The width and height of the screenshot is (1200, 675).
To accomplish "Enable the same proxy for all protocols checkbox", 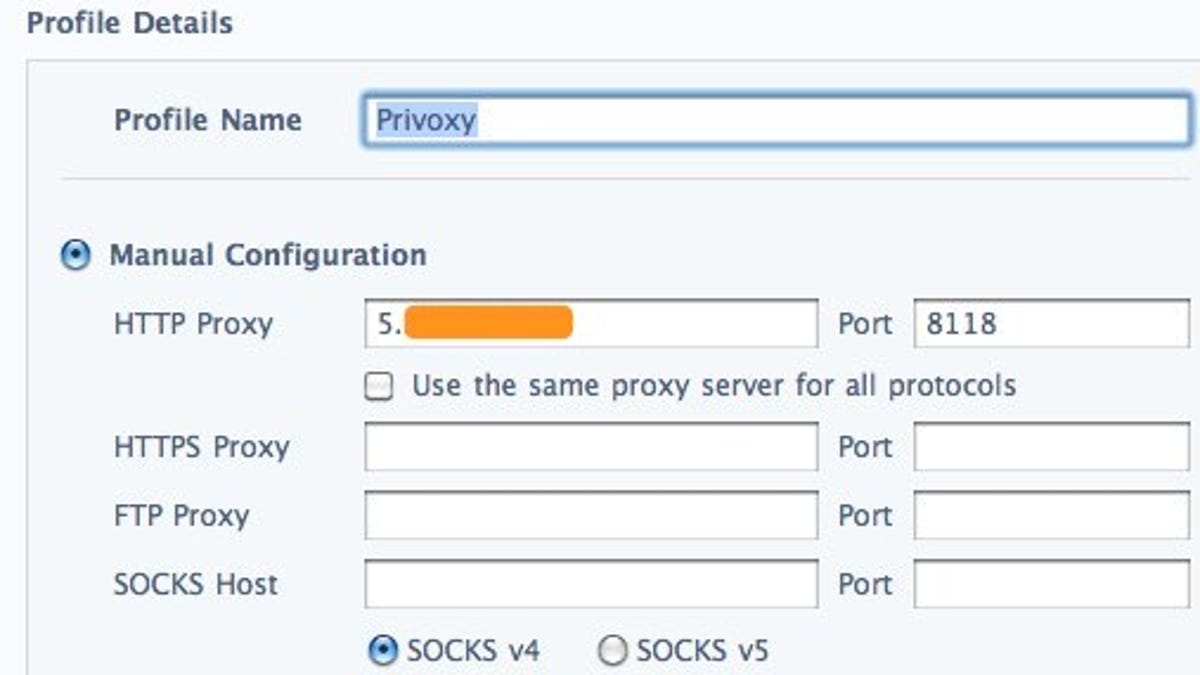I will pos(379,386).
